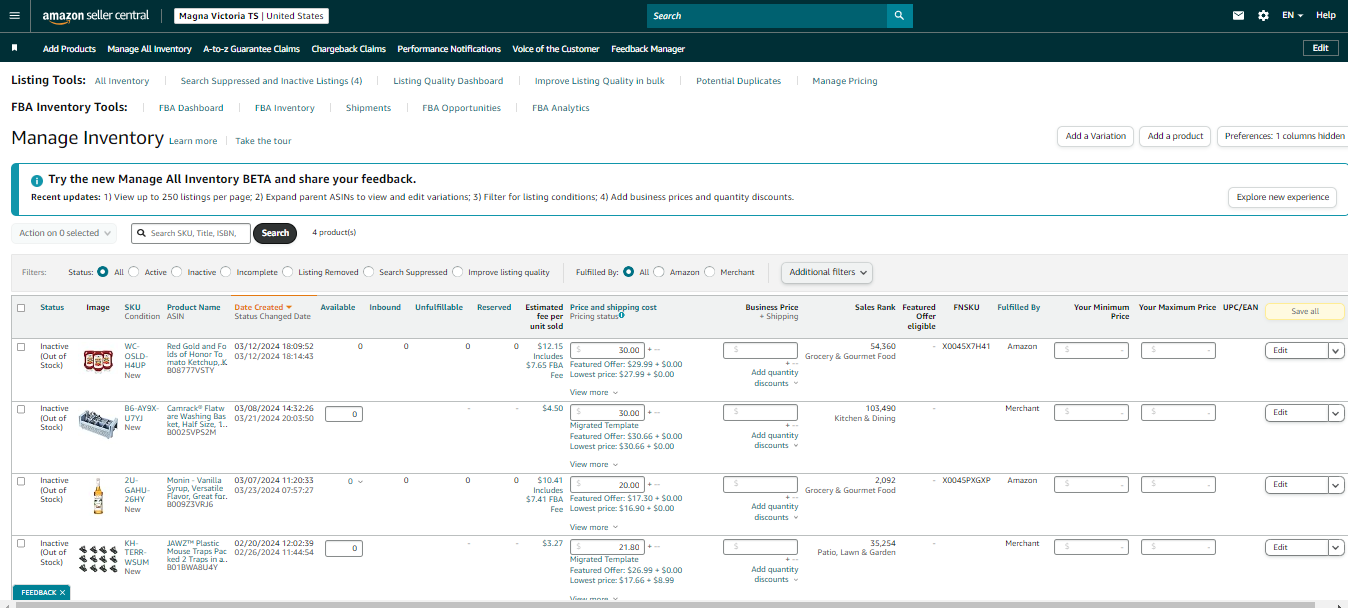Open the hamburger main menu
The width and height of the screenshot is (1348, 608).
14,16
